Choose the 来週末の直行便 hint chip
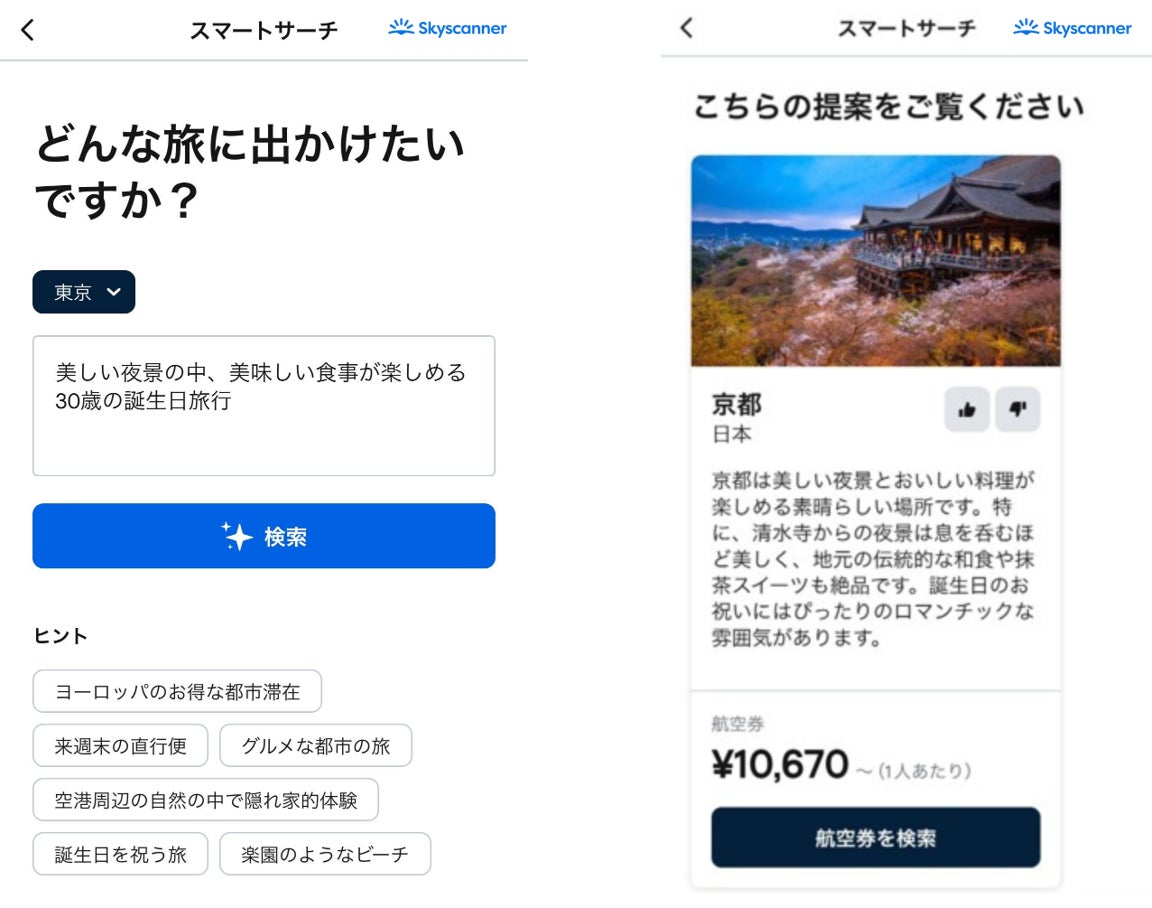The image size is (1152, 908). coord(120,745)
